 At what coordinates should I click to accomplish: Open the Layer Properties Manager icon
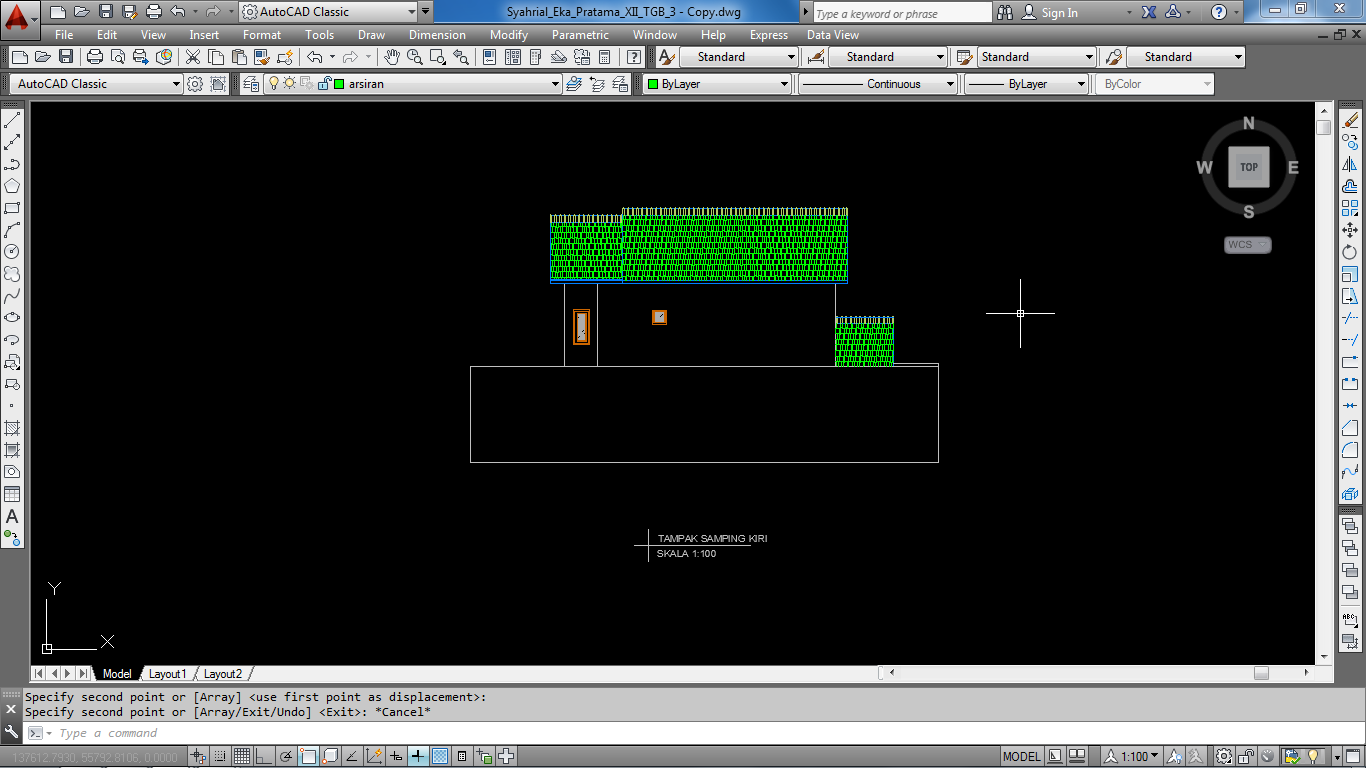[x=251, y=84]
